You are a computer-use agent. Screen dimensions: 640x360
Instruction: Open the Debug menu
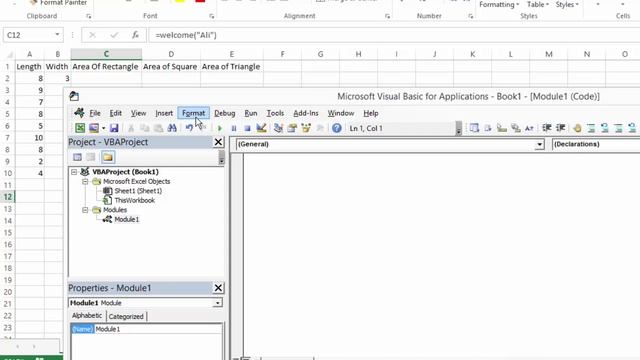[225, 113]
